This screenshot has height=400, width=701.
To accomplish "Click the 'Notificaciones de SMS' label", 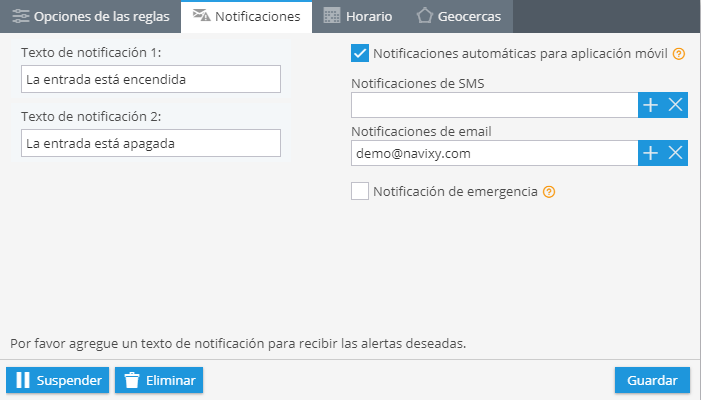I will point(418,83).
